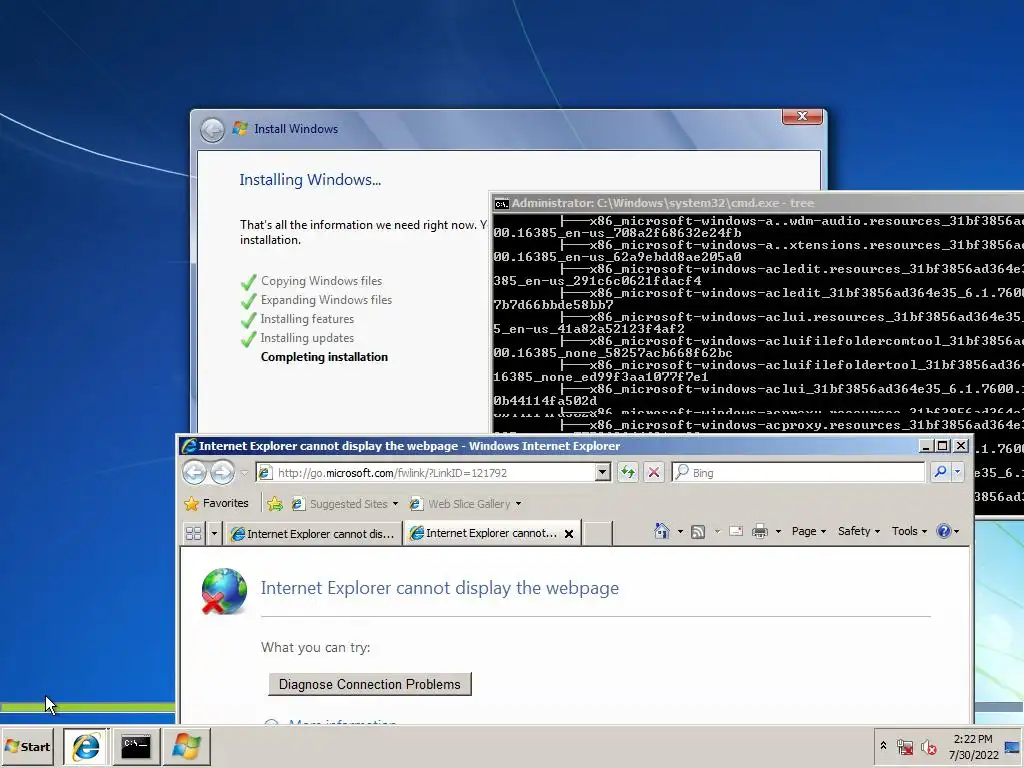Expand Web Slice Gallery dropdown
The height and width of the screenshot is (768, 1024).
coord(519,504)
